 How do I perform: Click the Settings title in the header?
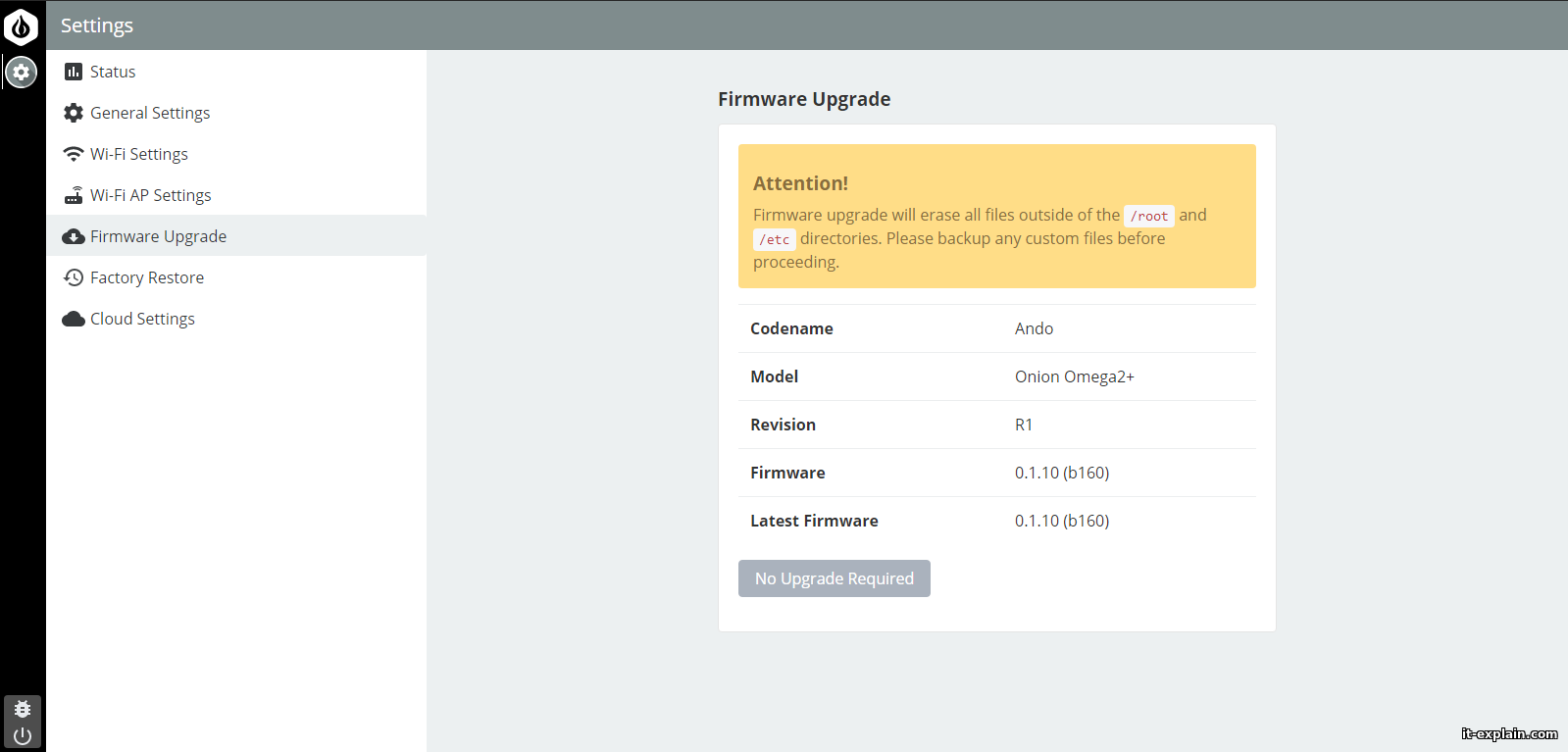tap(97, 25)
